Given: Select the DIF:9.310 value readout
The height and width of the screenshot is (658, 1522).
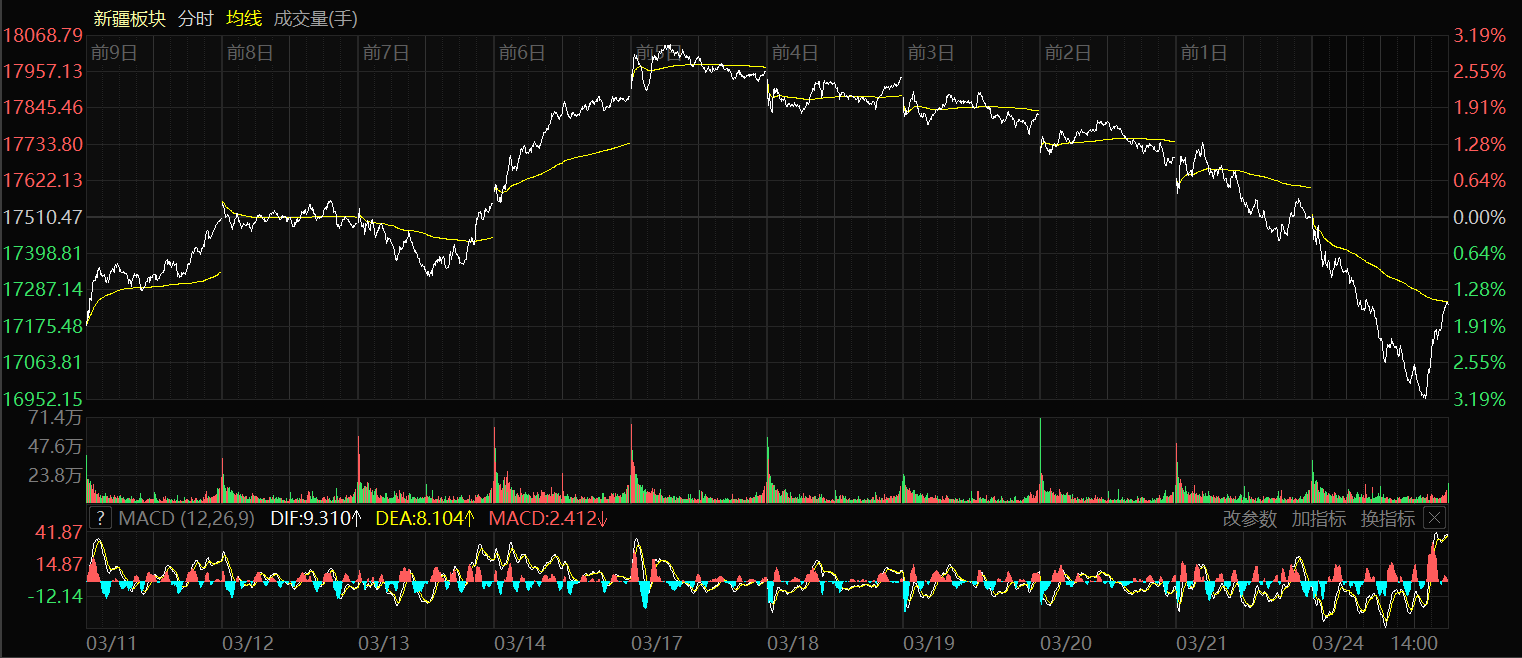Looking at the screenshot, I should tap(316, 518).
